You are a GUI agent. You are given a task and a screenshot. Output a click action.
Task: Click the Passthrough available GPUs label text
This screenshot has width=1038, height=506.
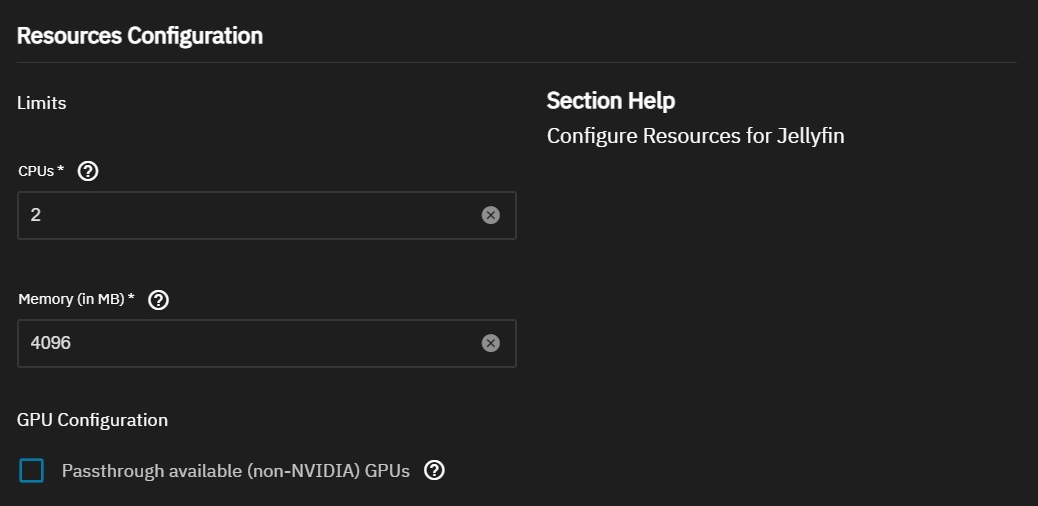[235, 471]
